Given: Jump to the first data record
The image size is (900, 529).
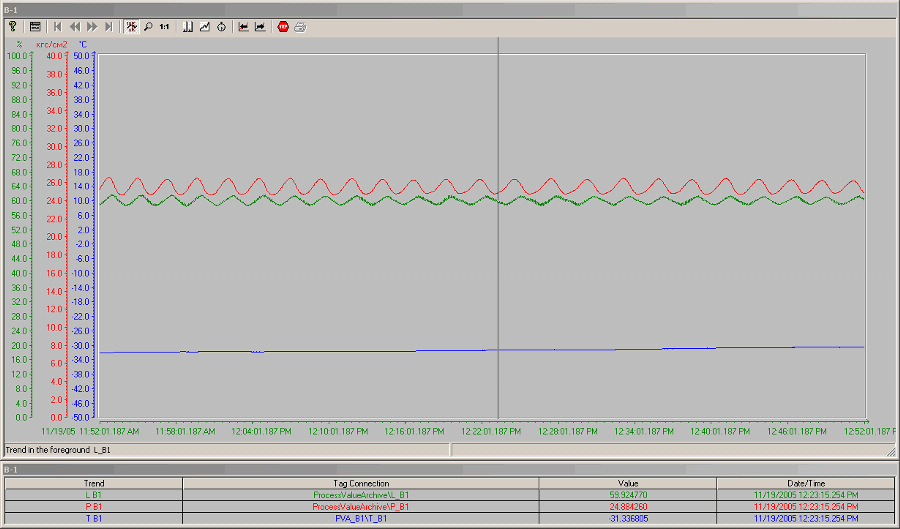Looking at the screenshot, I should [x=58, y=27].
